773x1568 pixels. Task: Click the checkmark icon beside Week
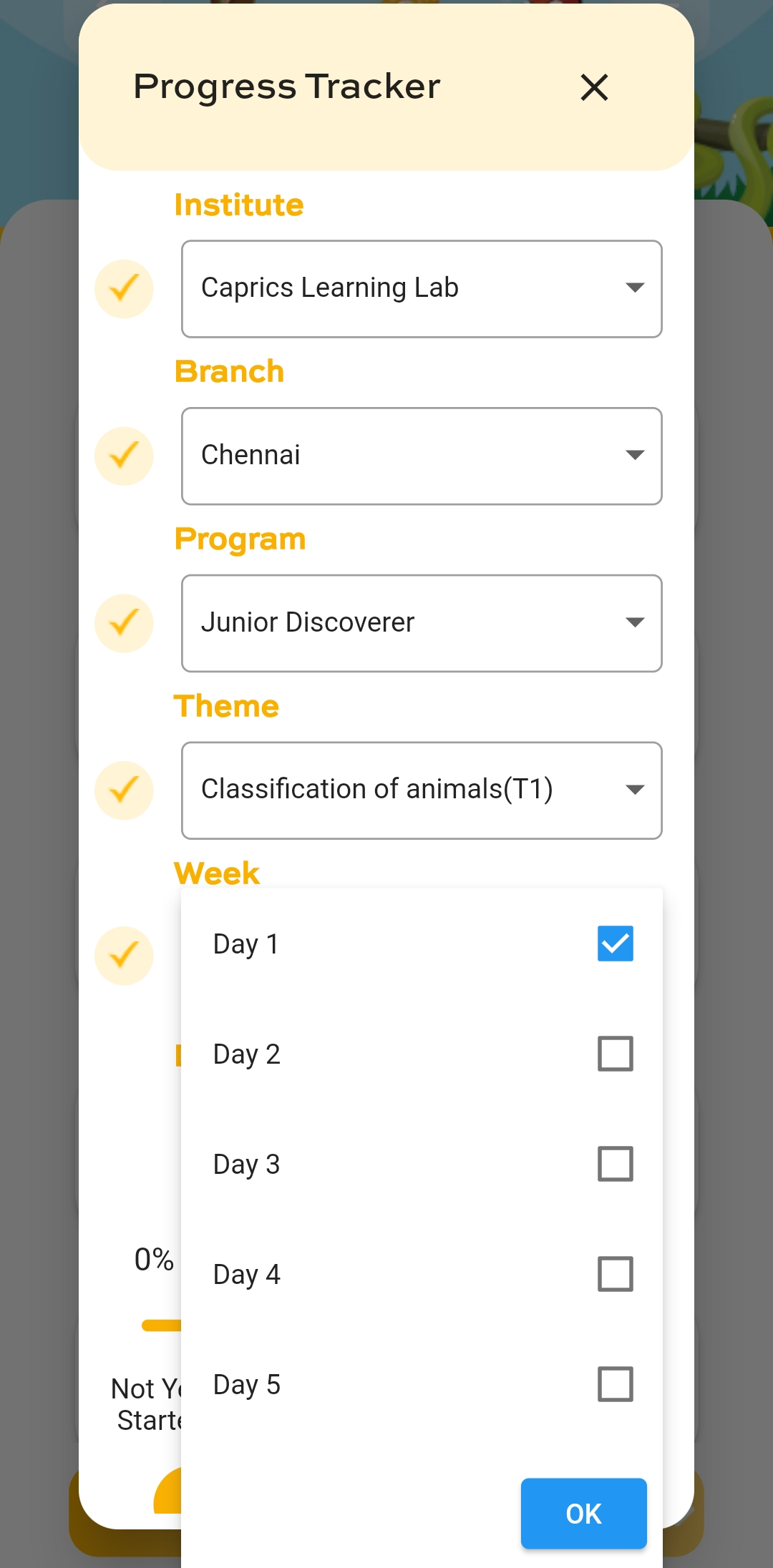point(124,956)
